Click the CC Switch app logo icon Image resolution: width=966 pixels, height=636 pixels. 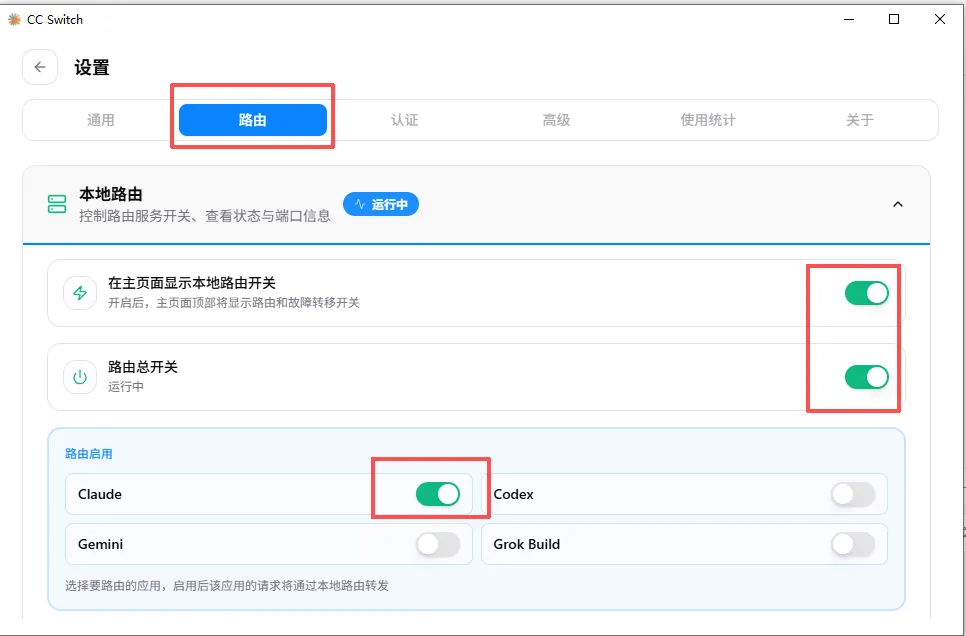click(14, 20)
